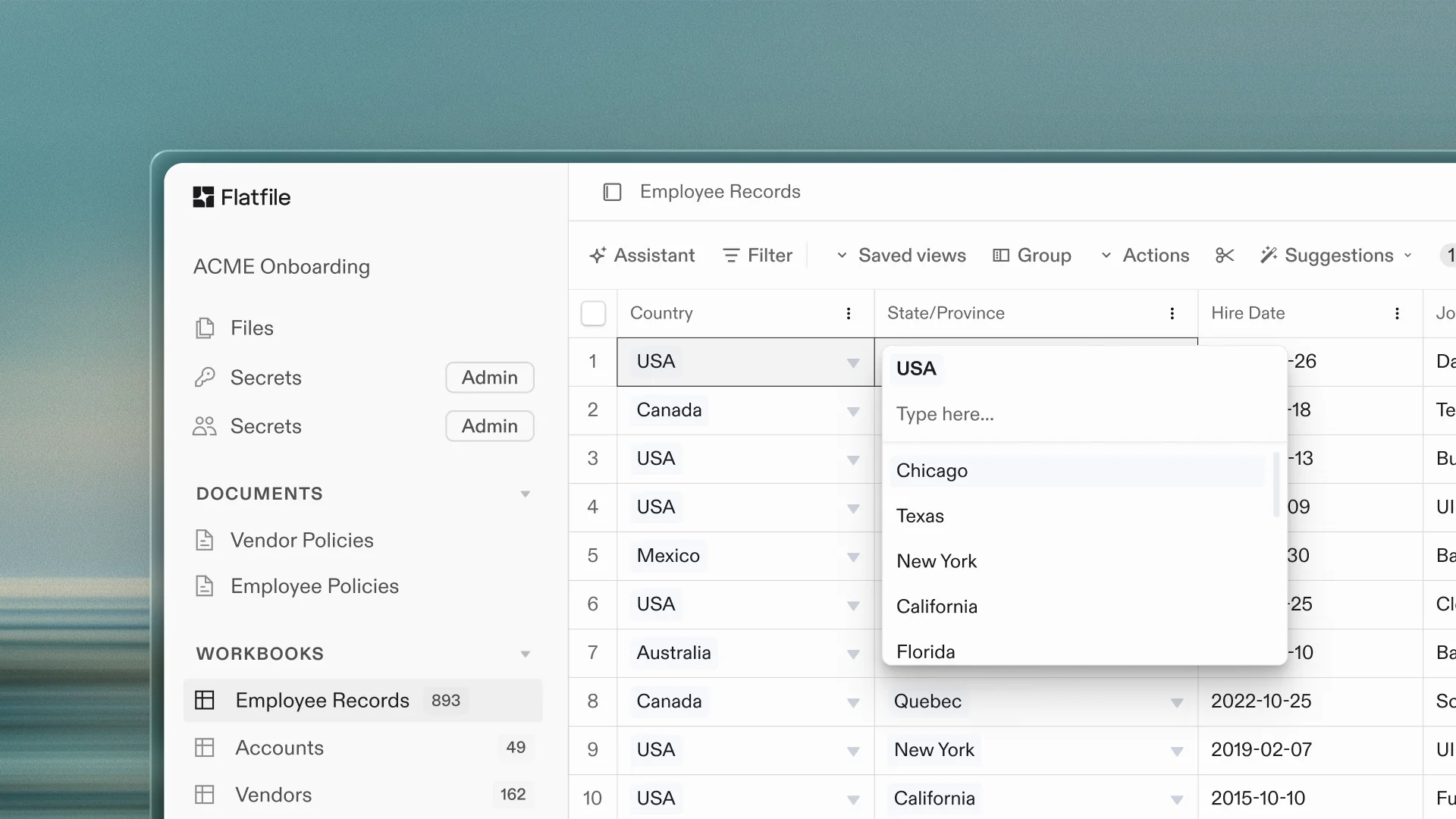Image resolution: width=1456 pixels, height=819 pixels.
Task: Open Files in the sidebar
Action: click(x=252, y=328)
